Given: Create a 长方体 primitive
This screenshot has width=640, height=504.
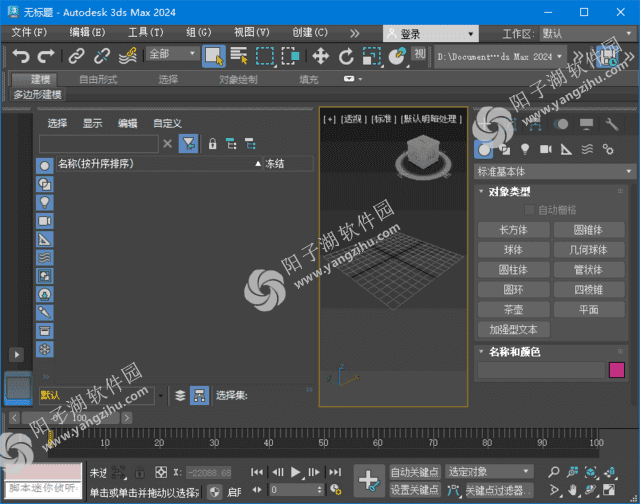Looking at the screenshot, I should 513,230.
